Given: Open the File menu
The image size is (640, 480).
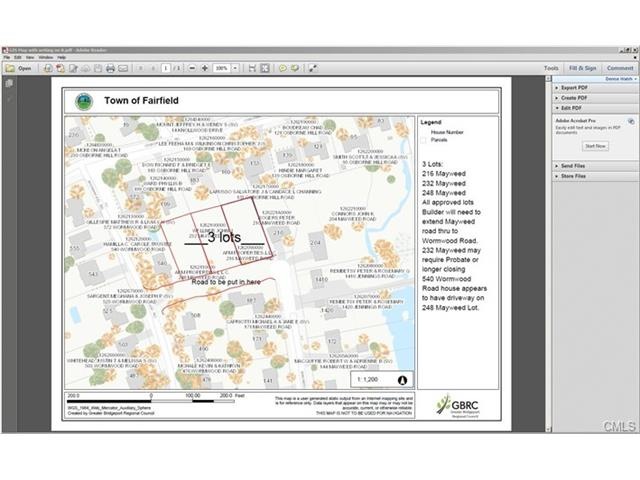Looking at the screenshot, I should 8,57.
